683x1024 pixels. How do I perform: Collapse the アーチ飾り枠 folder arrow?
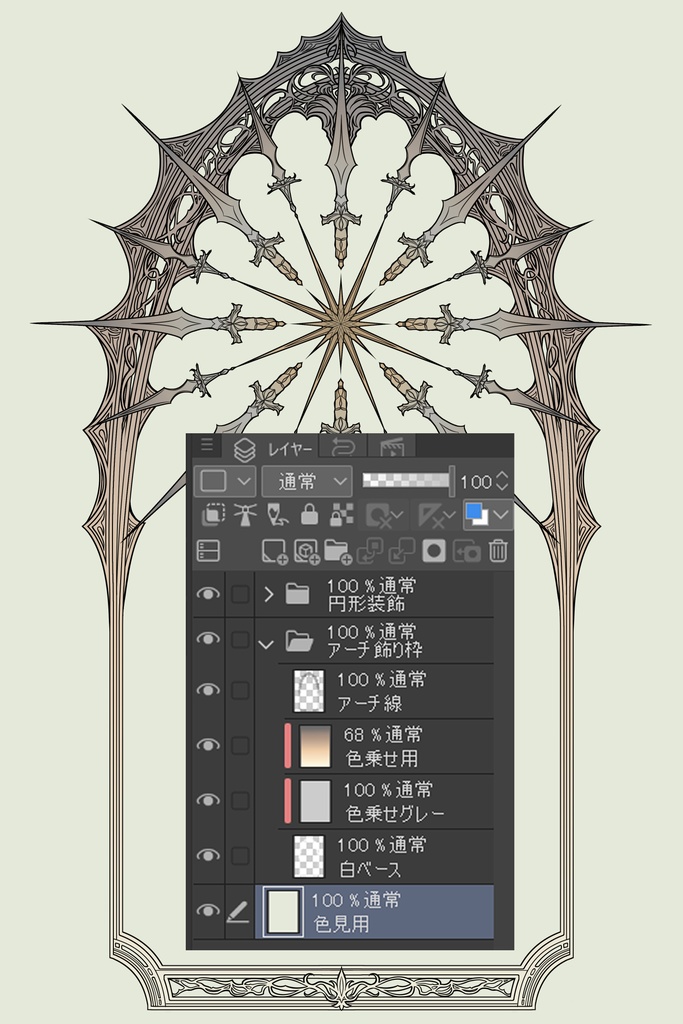(x=266, y=645)
